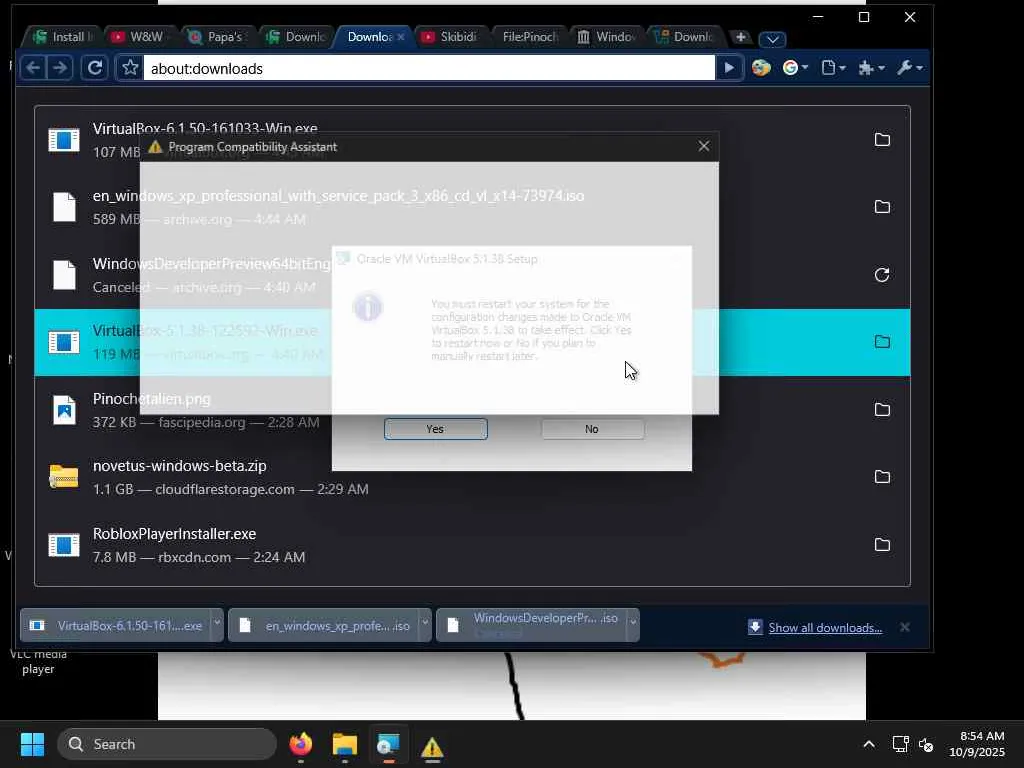
Task: Click the taskbar Search box
Action: pyautogui.click(x=167, y=744)
